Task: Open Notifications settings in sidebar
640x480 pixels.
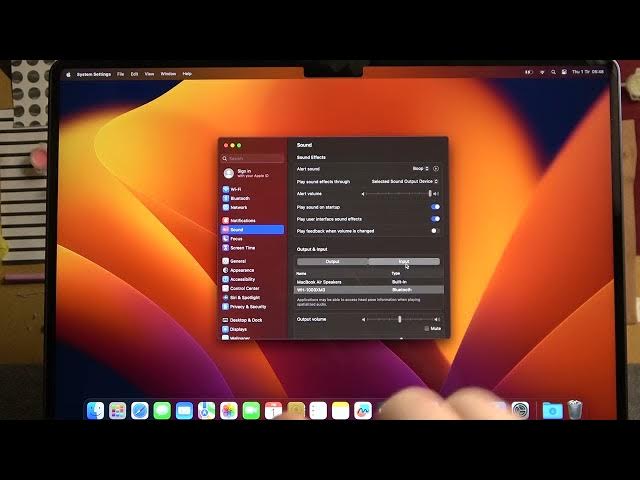Action: coord(239,220)
